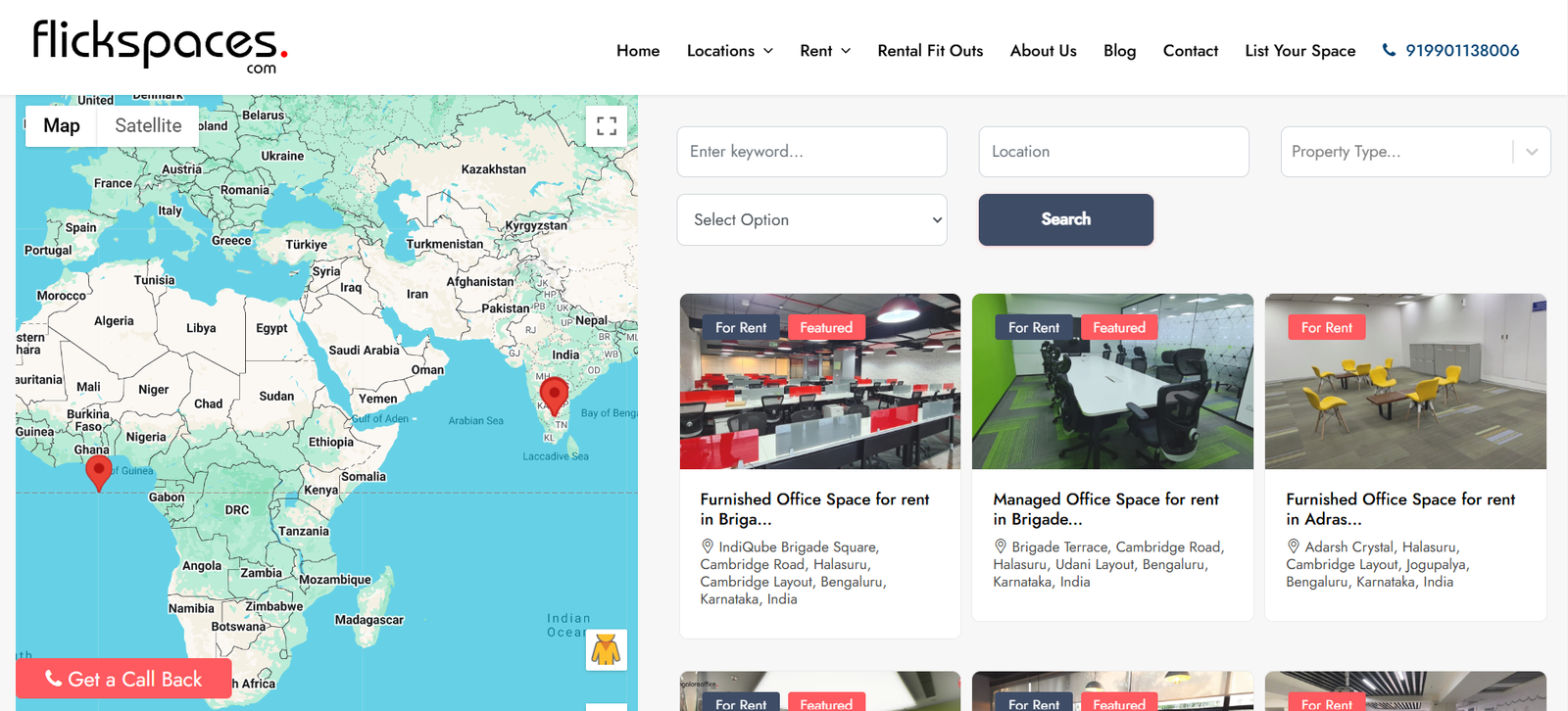
Task: Click the red map marker near Ghana
Action: pyautogui.click(x=99, y=471)
